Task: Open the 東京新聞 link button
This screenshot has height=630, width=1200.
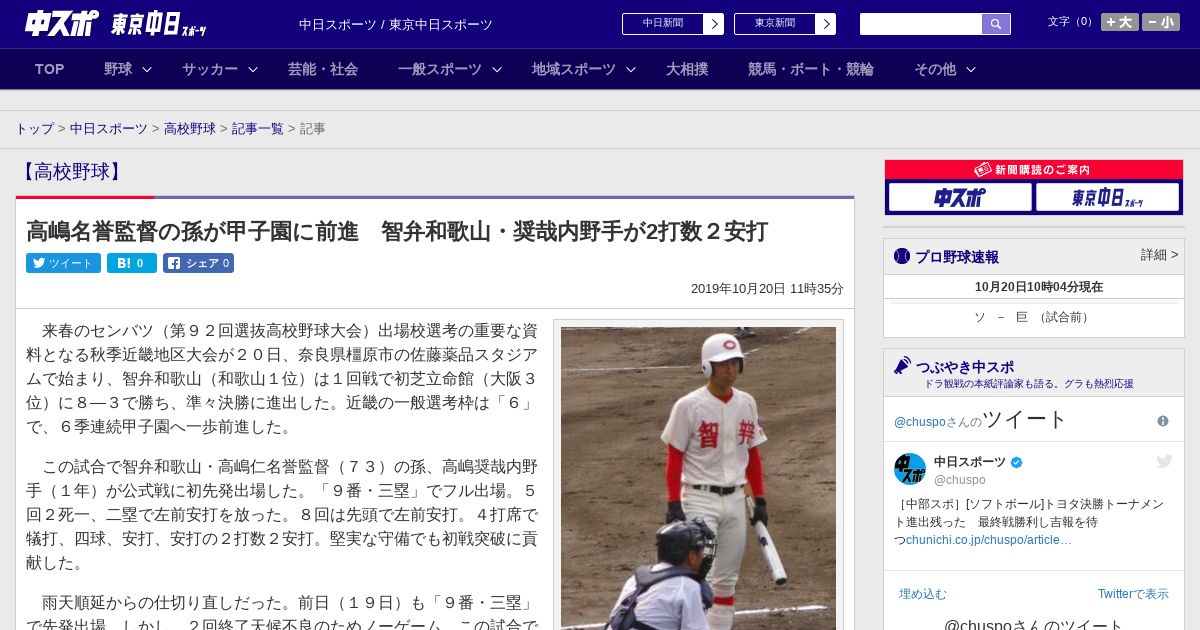Action: (x=785, y=24)
